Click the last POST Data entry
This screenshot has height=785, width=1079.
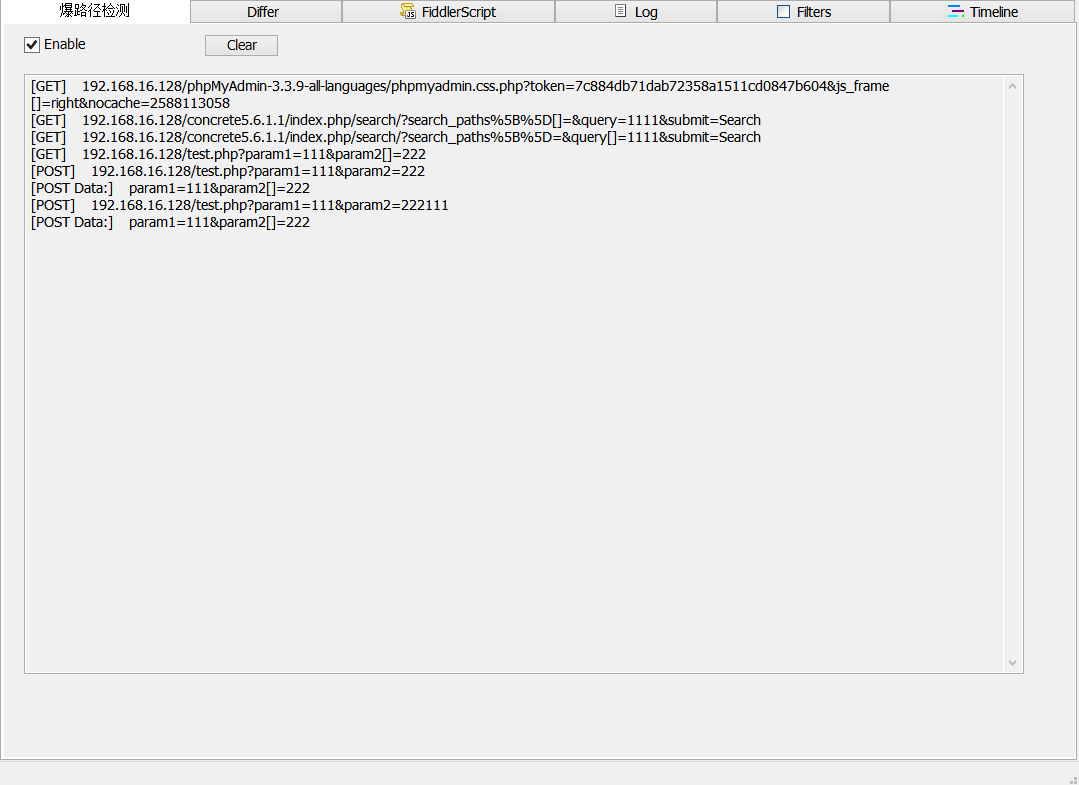pyautogui.click(x=170, y=222)
